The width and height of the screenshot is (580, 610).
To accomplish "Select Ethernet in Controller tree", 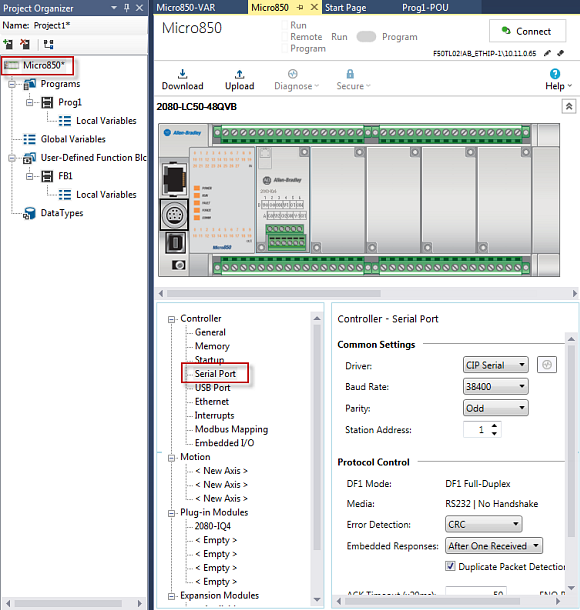I will pyautogui.click(x=212, y=401).
